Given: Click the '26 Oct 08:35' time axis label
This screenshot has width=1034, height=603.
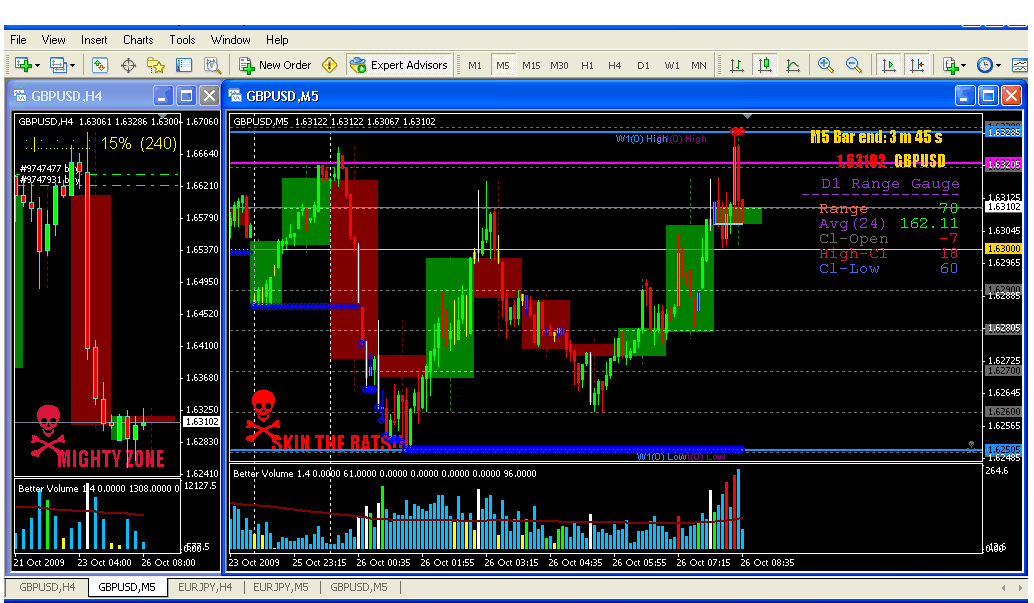Looking at the screenshot, I should point(767,563).
